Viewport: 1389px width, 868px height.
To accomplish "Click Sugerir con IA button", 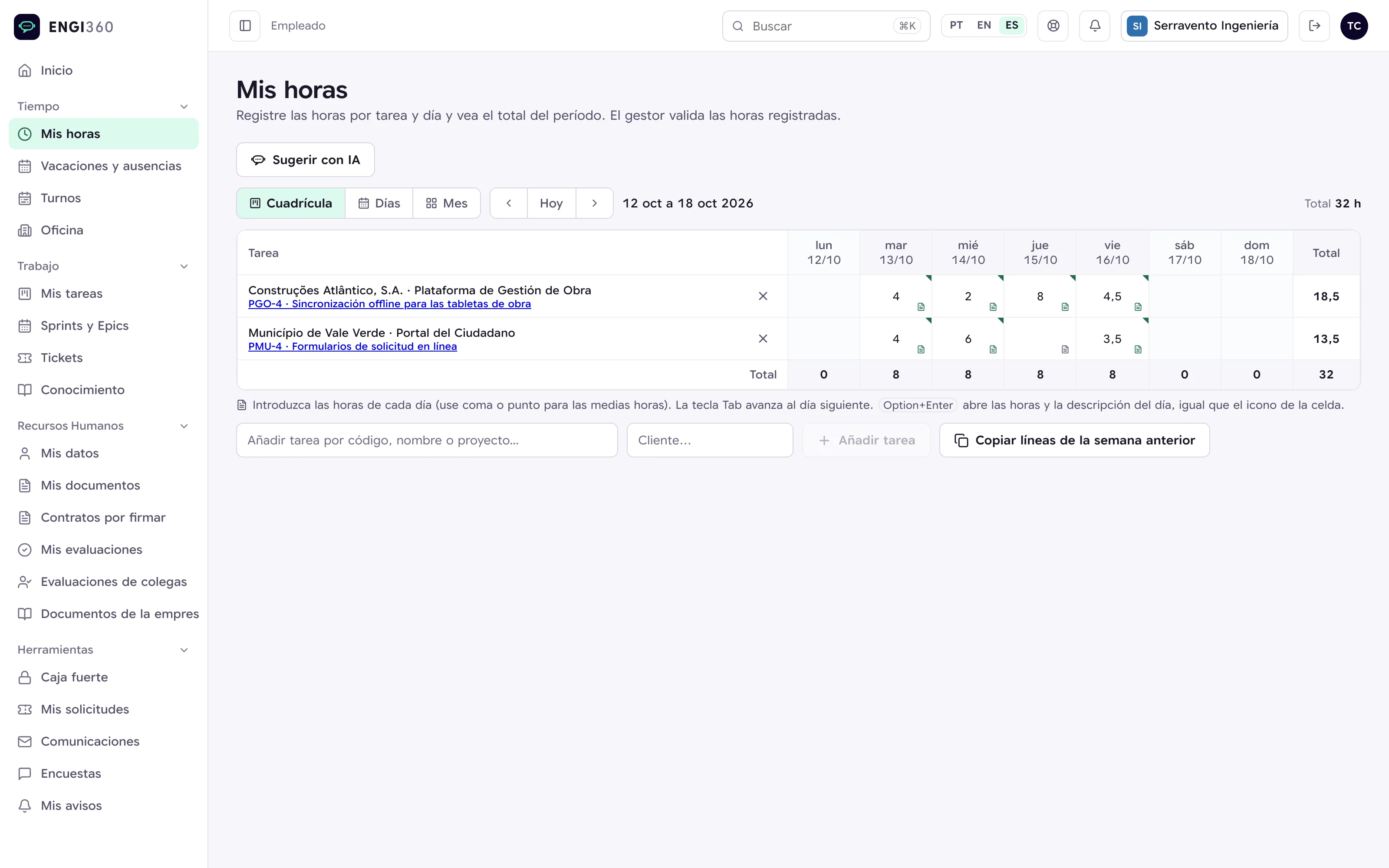I will point(305,160).
